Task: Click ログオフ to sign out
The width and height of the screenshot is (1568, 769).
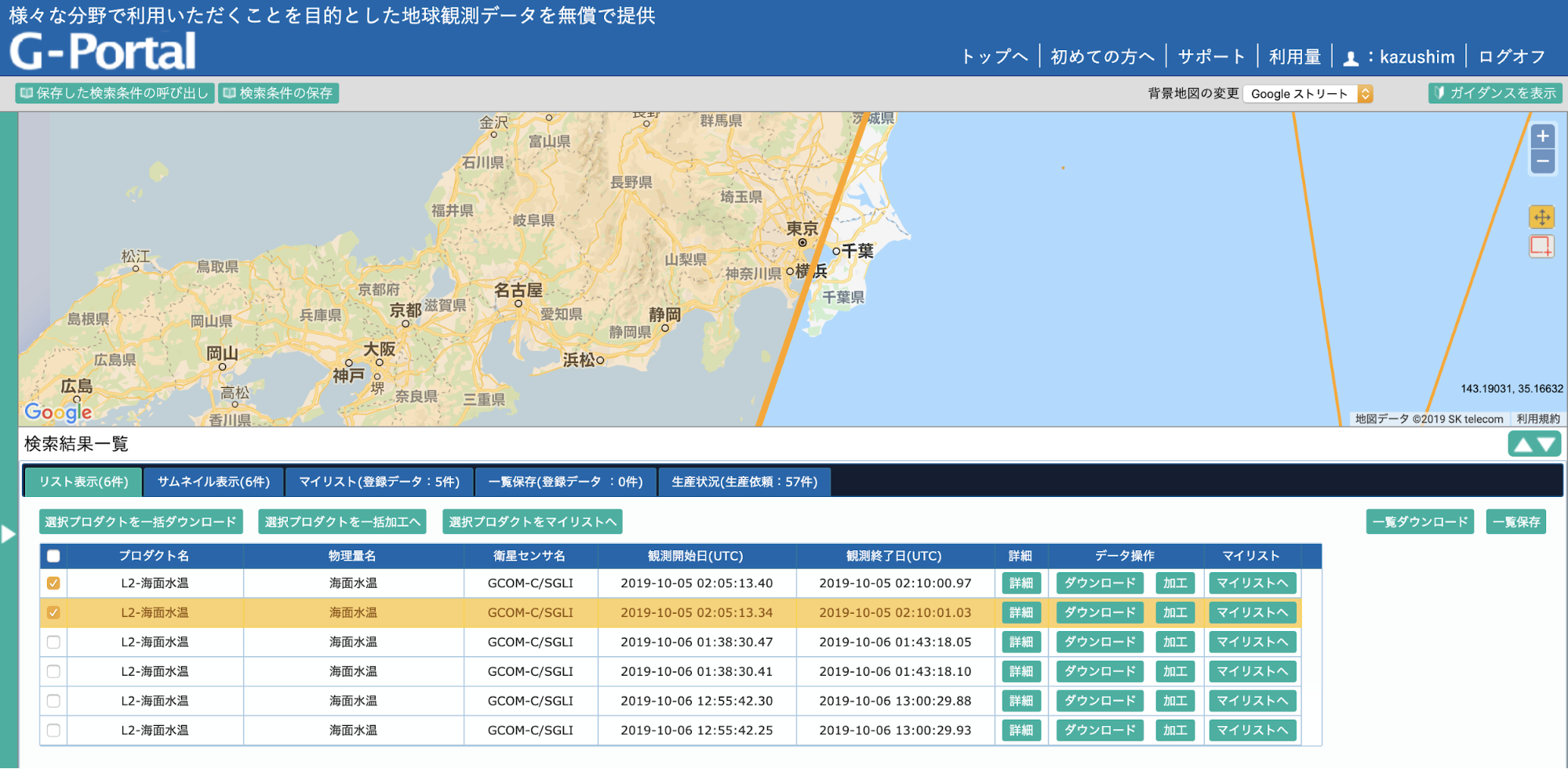Action: tap(1512, 56)
